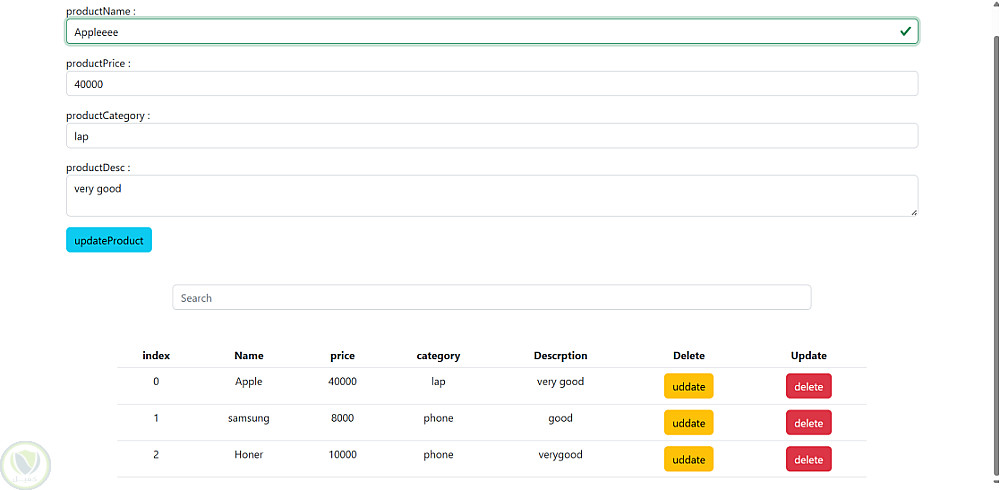1000x490 pixels.
Task: Click the samsung name cell
Action: 249,419
